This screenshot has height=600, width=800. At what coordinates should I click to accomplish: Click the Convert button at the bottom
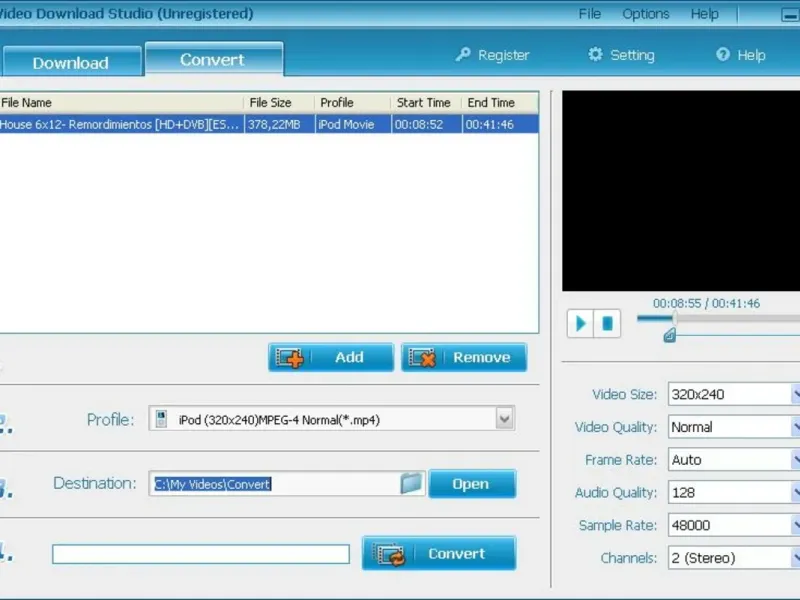(439, 553)
